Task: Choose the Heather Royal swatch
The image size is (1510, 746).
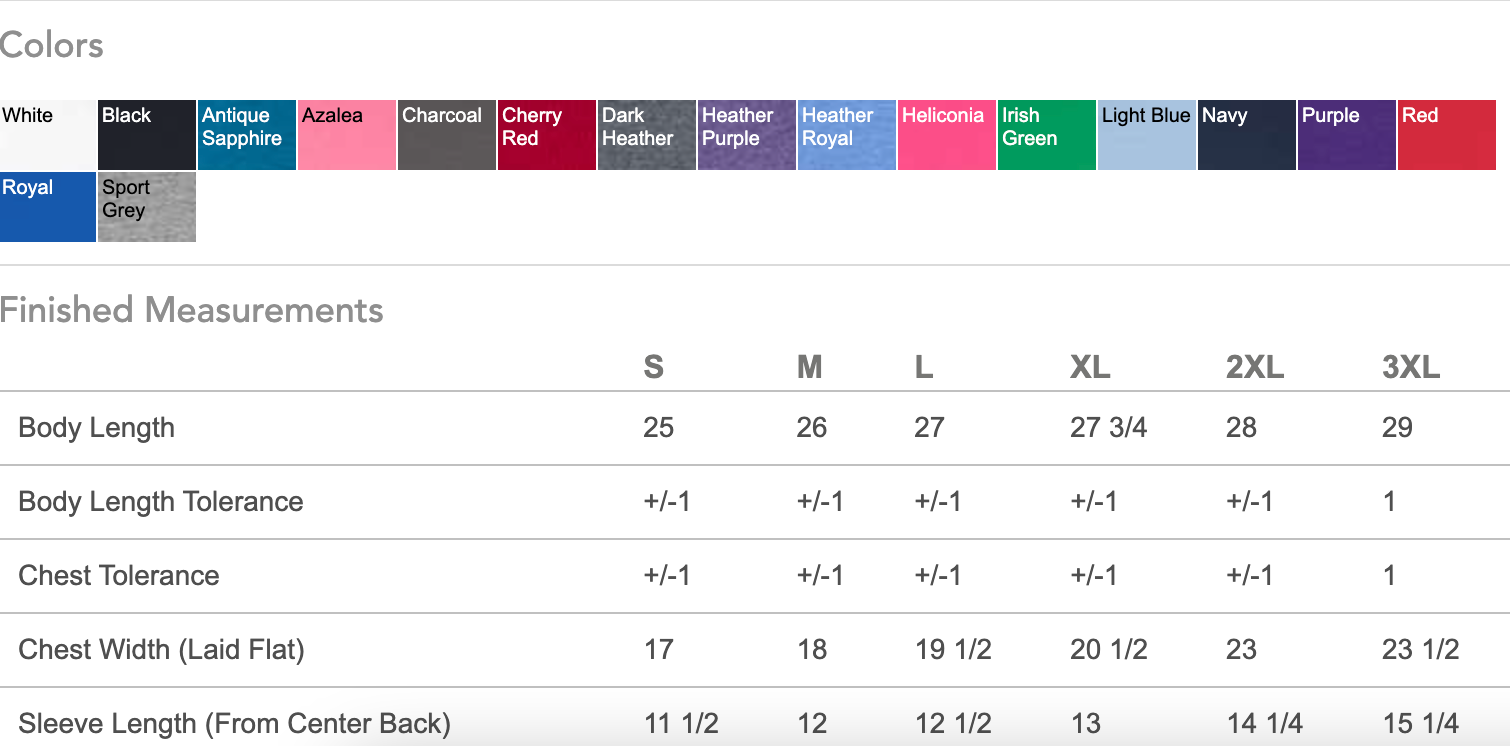Action: tap(847, 135)
